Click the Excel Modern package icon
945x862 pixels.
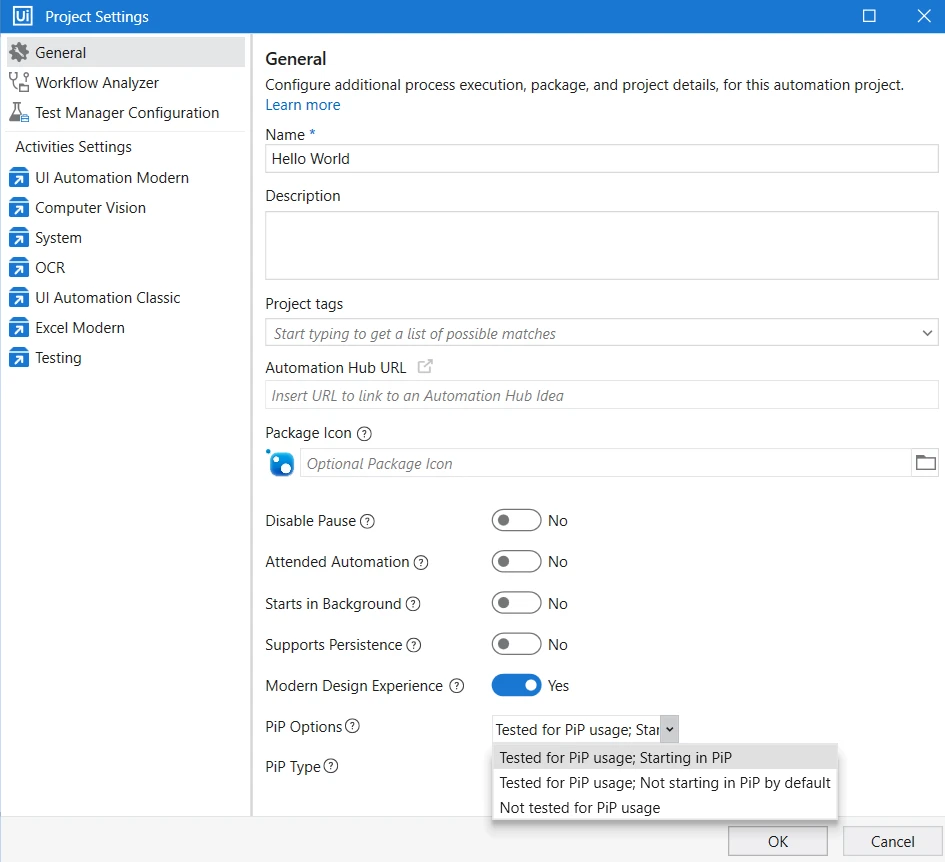tap(19, 328)
